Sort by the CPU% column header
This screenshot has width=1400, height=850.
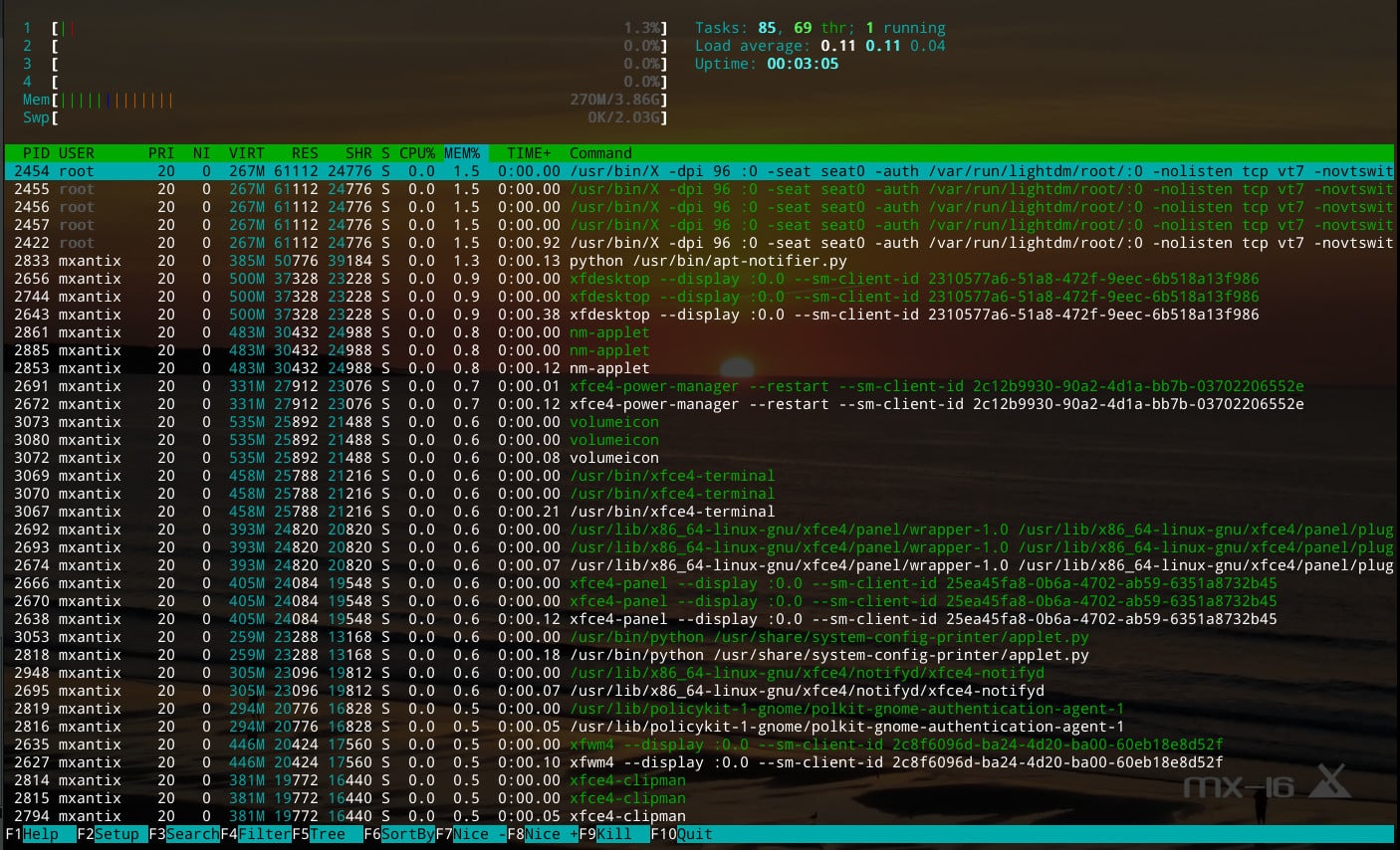417,153
